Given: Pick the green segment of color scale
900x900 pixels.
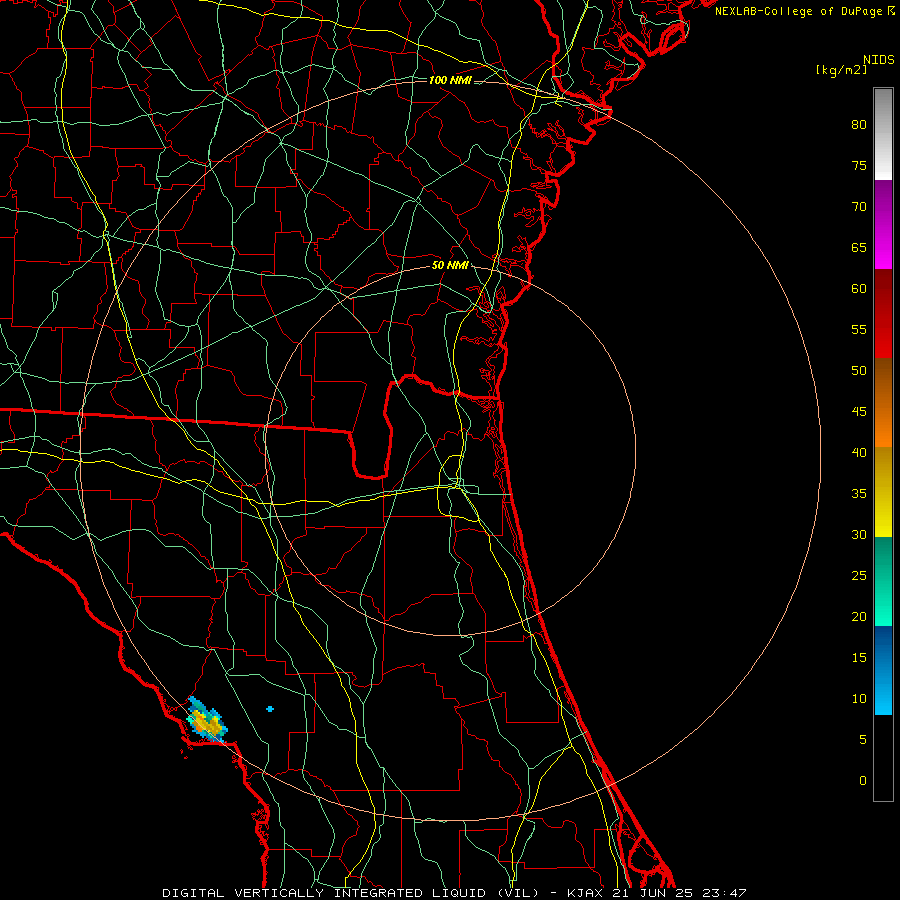Looking at the screenshot, I should tap(883, 581).
